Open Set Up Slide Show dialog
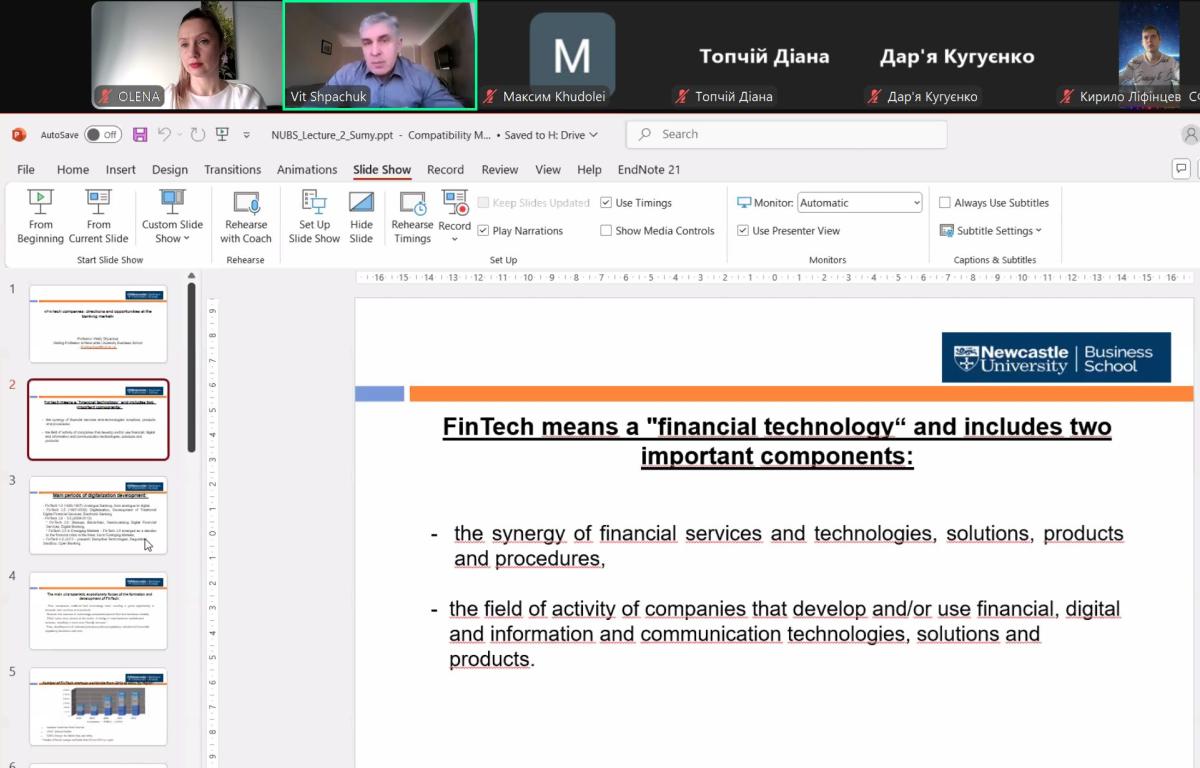The height and width of the screenshot is (768, 1200). tap(314, 216)
